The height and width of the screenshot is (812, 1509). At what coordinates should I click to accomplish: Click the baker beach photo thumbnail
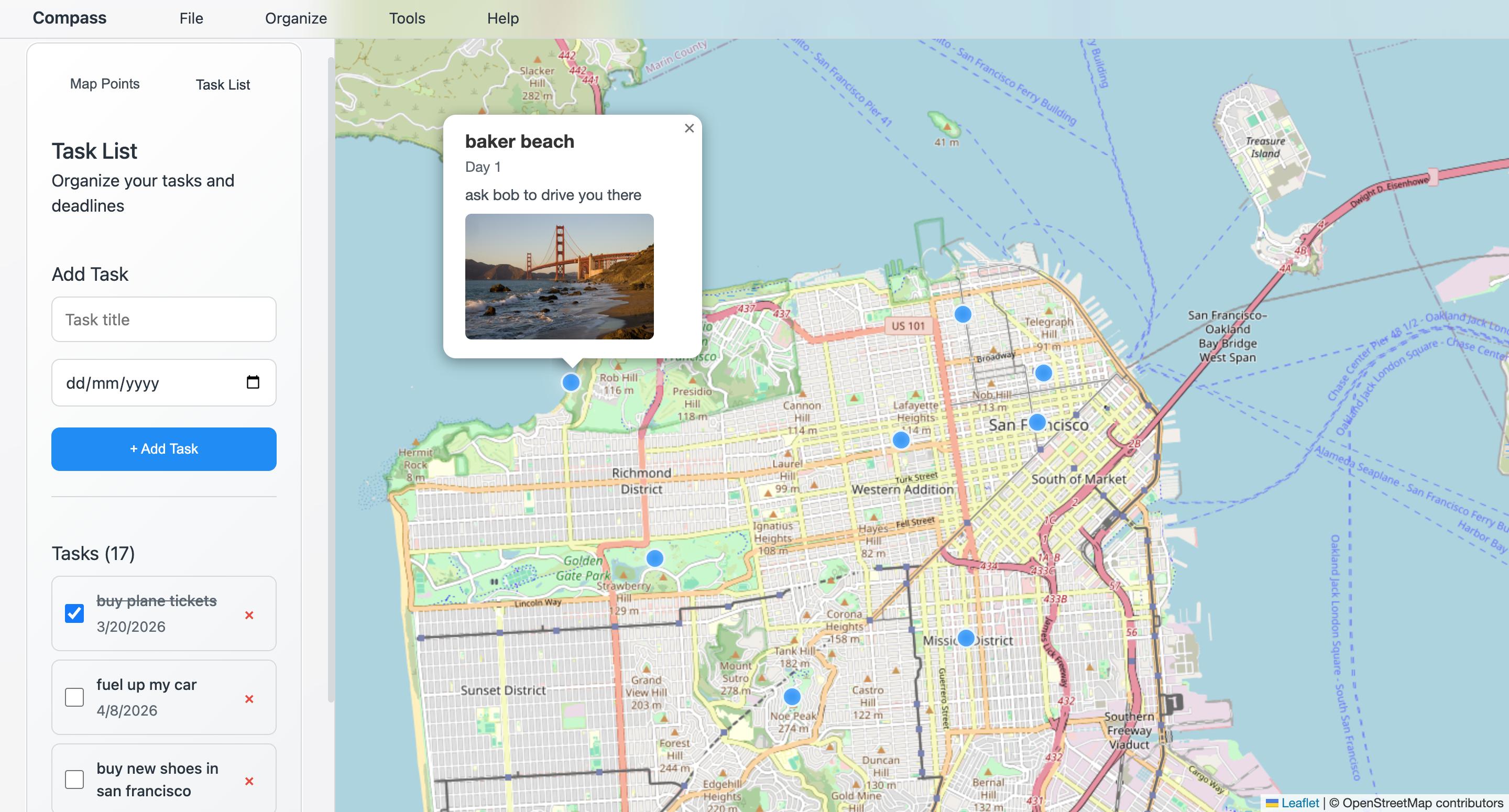(559, 277)
